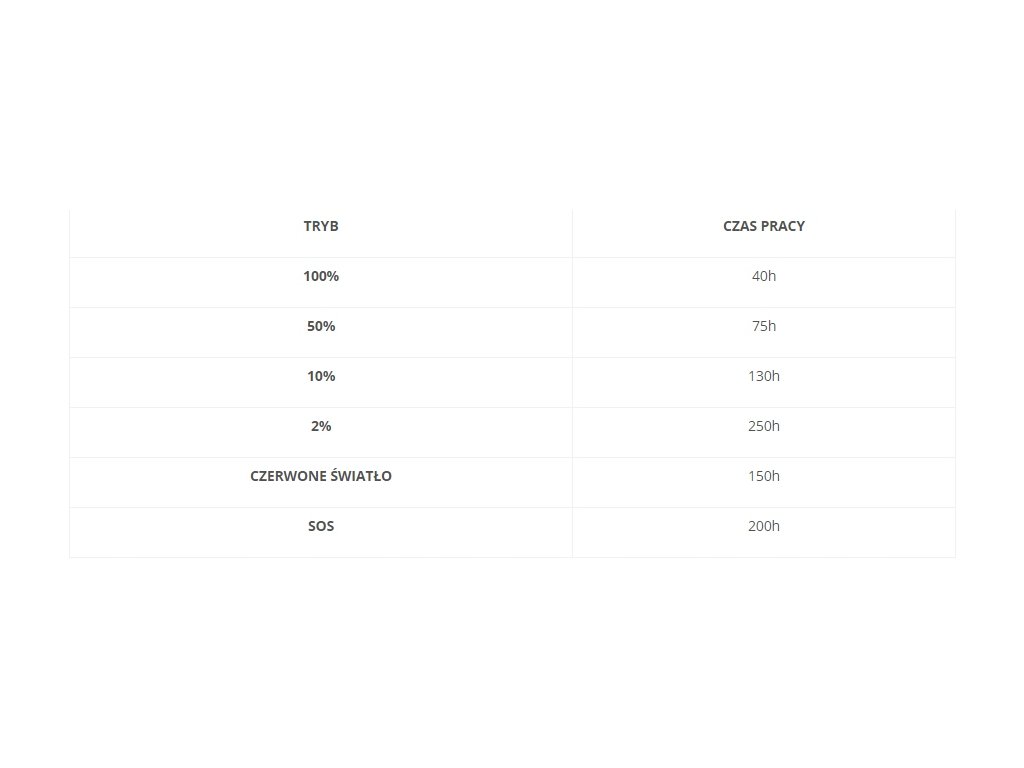1024x768 pixels.
Task: Click the TRYB column header
Action: coord(321,226)
